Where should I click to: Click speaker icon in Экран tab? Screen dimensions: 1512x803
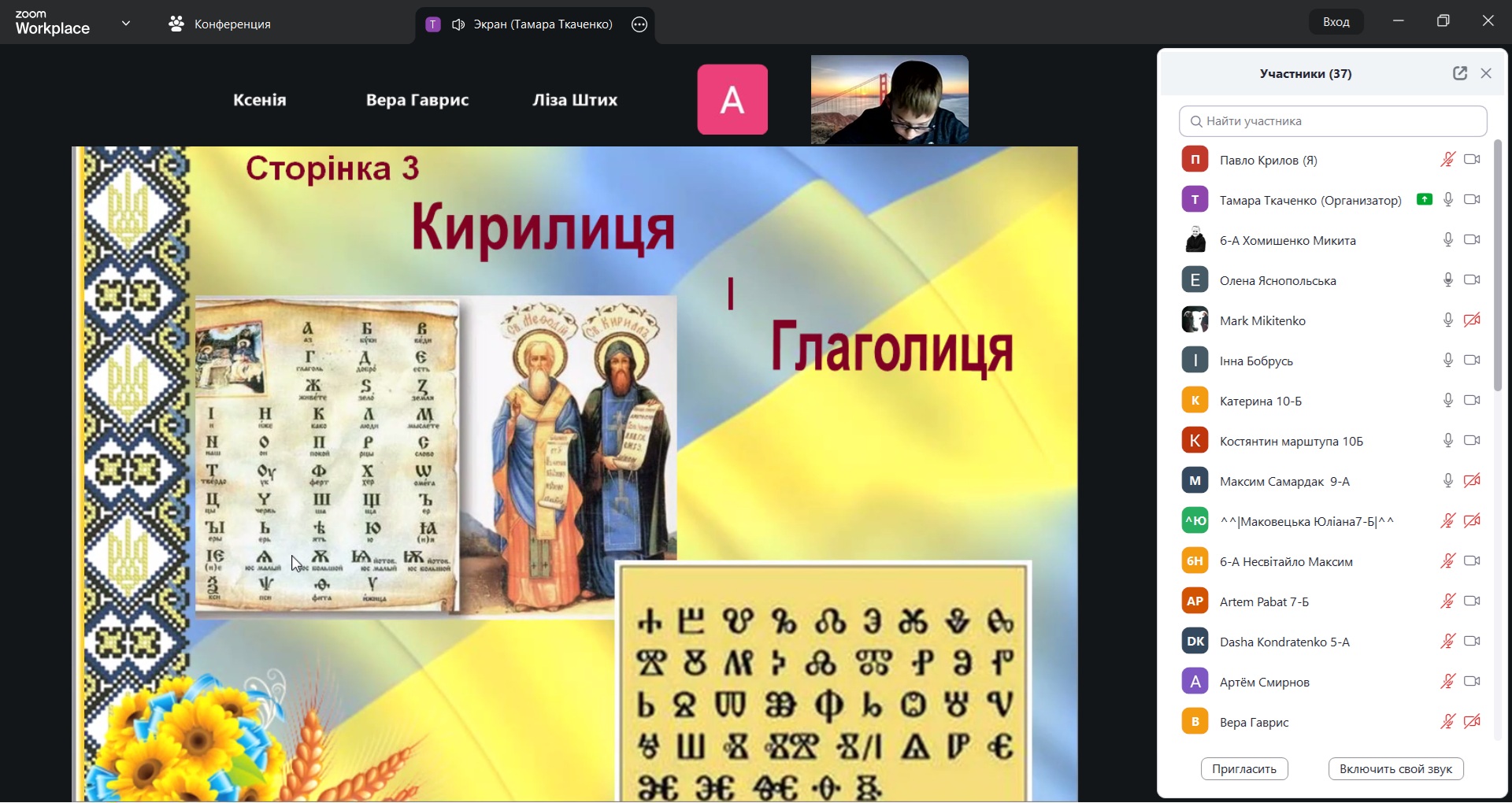[x=458, y=24]
